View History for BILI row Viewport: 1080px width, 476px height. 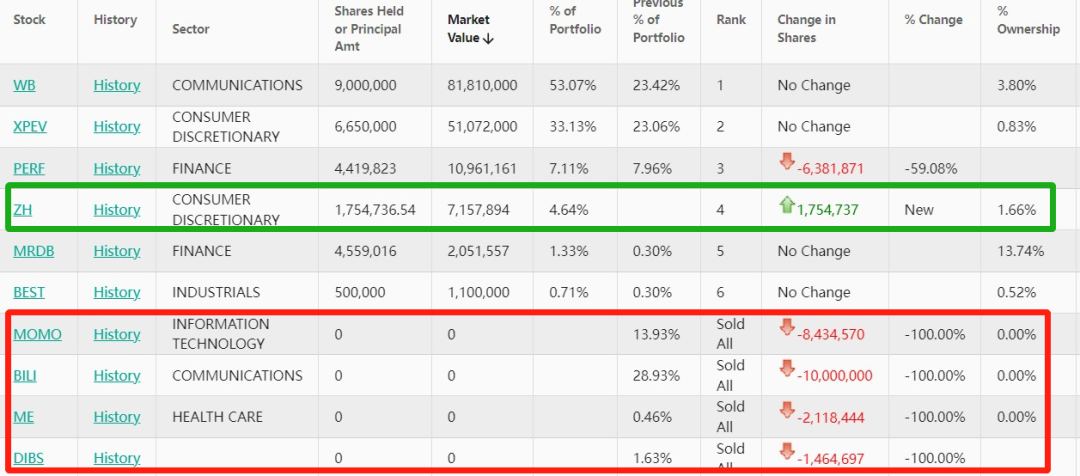coord(117,376)
